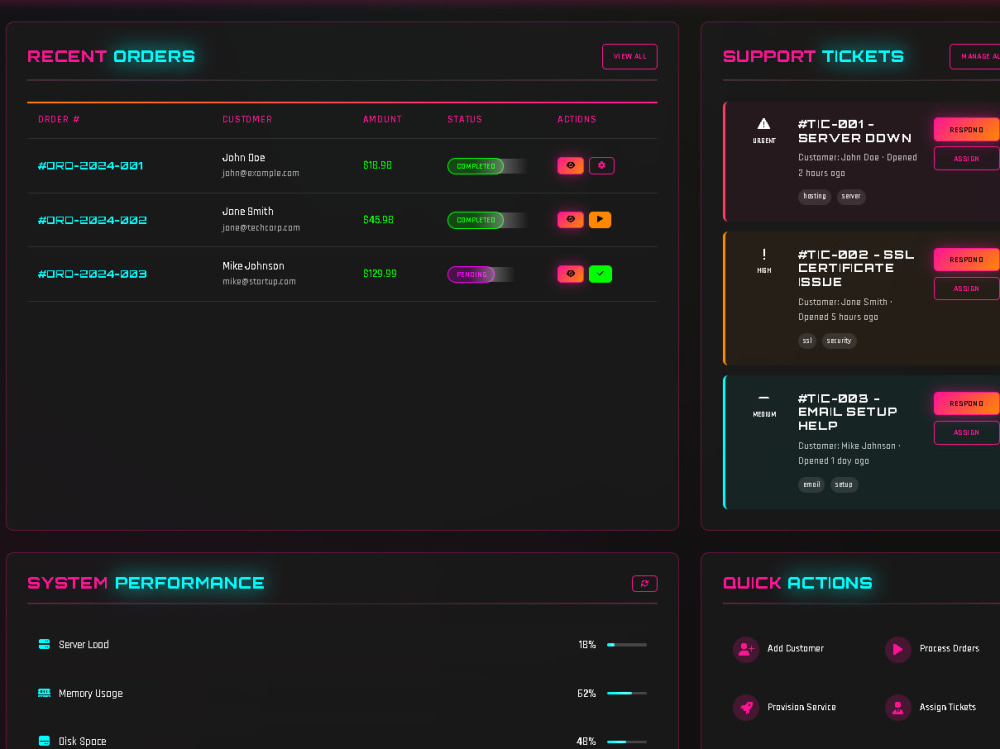
Task: Click the medium priority dash icon
Action: tap(763, 397)
